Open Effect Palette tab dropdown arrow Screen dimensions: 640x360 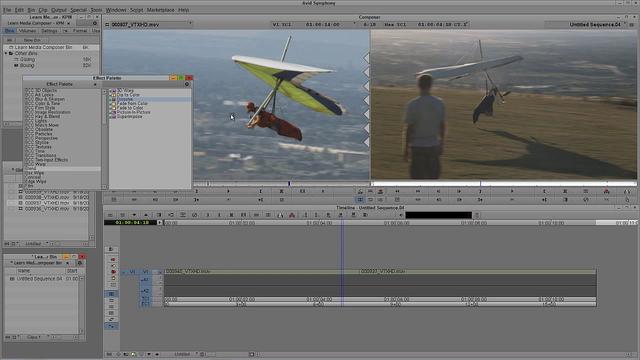point(95,84)
